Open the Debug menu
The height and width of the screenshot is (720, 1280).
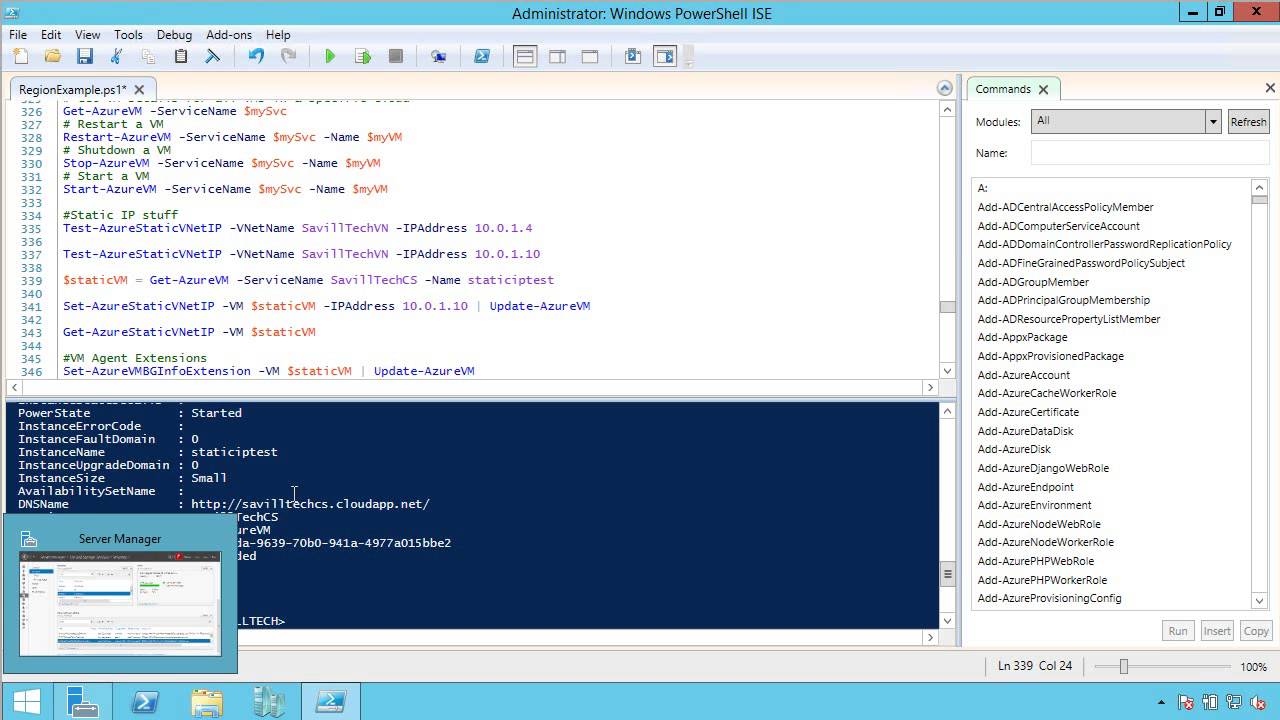click(174, 34)
